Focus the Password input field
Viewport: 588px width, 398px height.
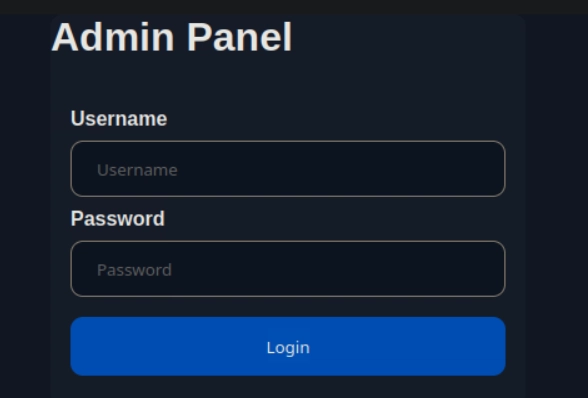[288, 269]
